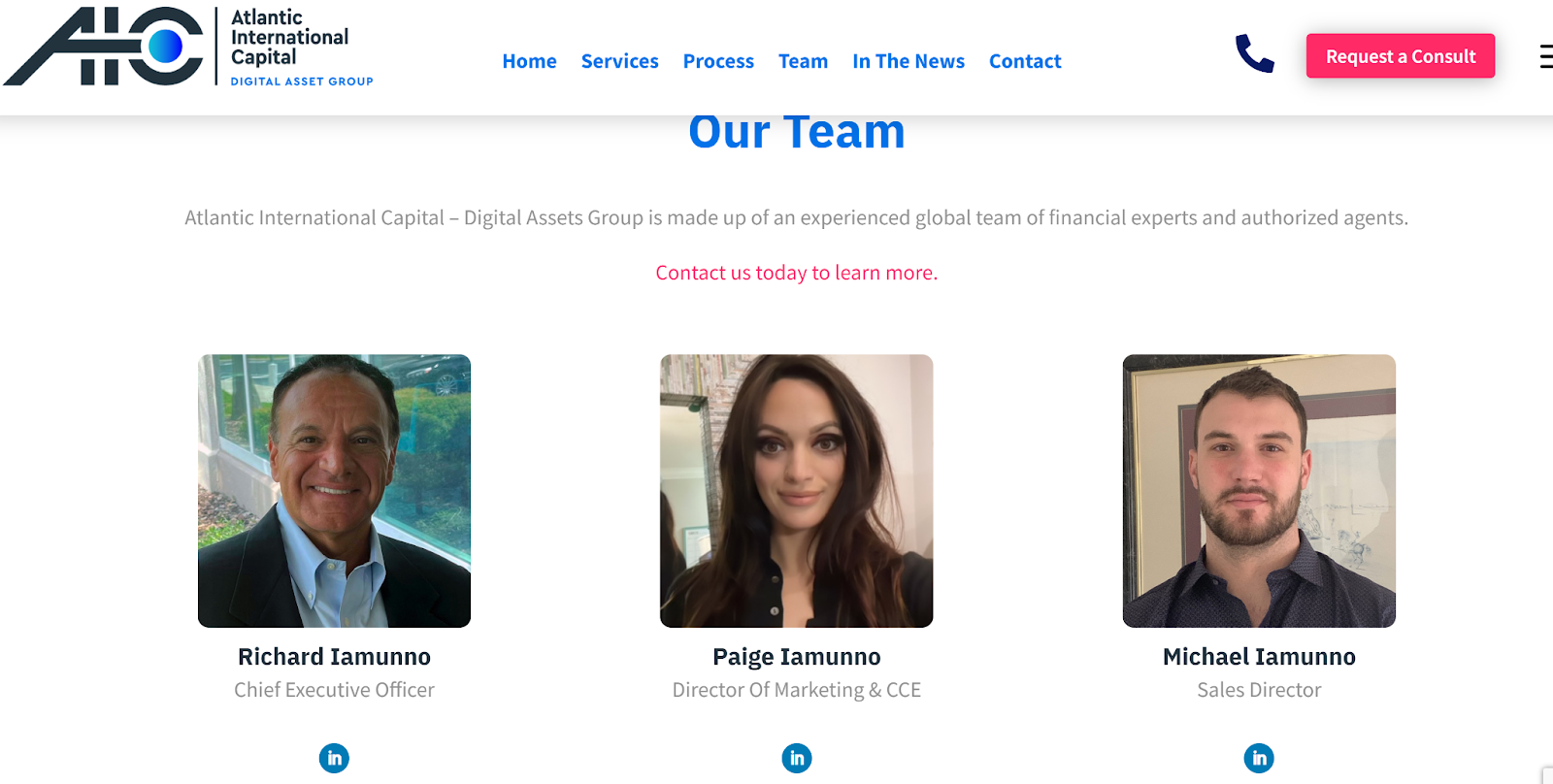1553x784 pixels.
Task: Open Richard Iamunno's LinkedIn icon
Action: (334, 758)
